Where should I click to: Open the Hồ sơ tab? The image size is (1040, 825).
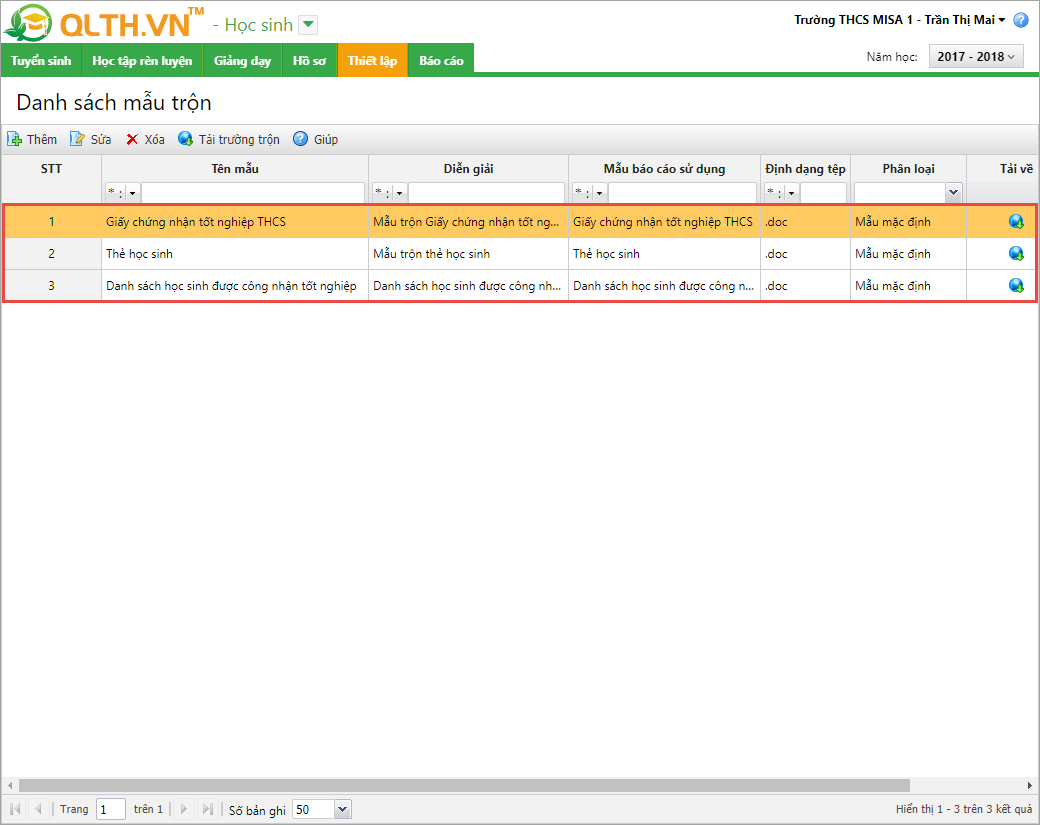pyautogui.click(x=310, y=60)
